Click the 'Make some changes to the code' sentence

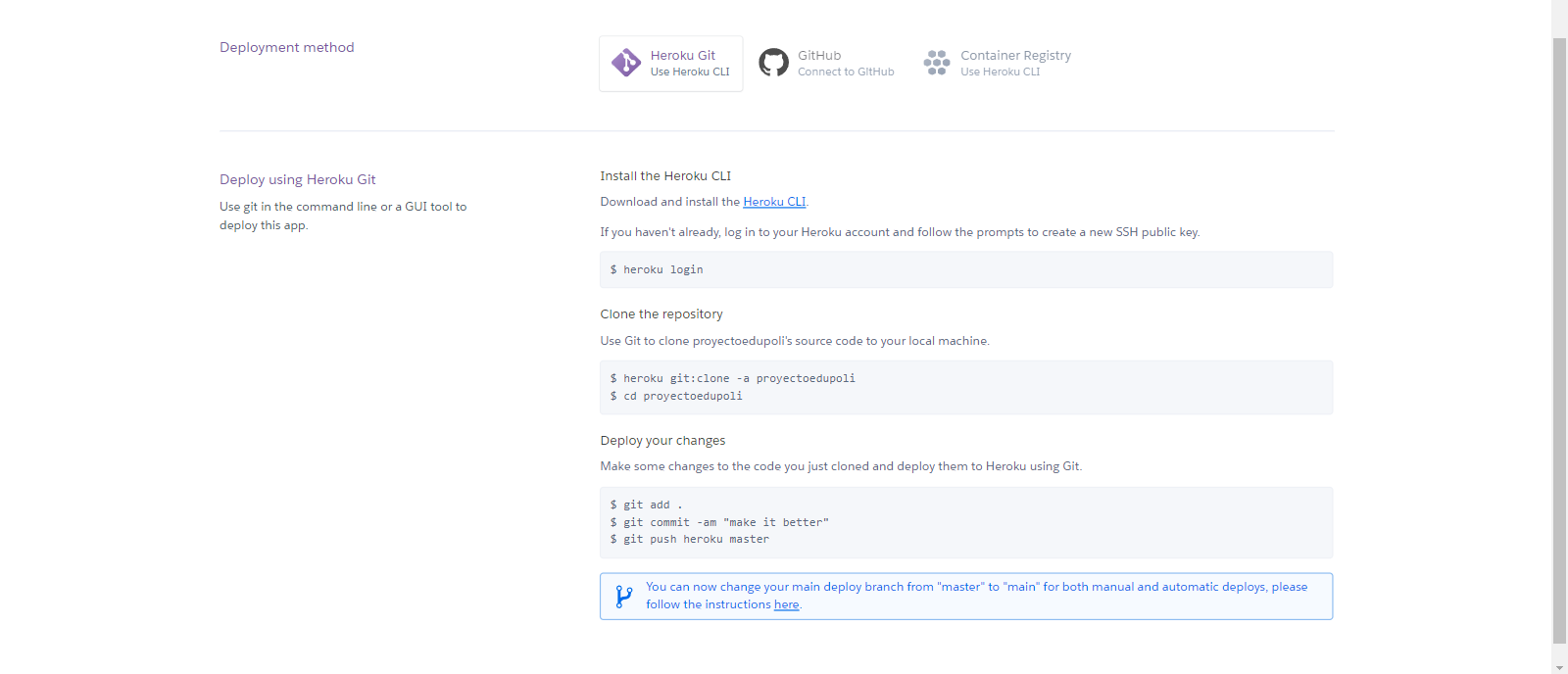tap(841, 466)
